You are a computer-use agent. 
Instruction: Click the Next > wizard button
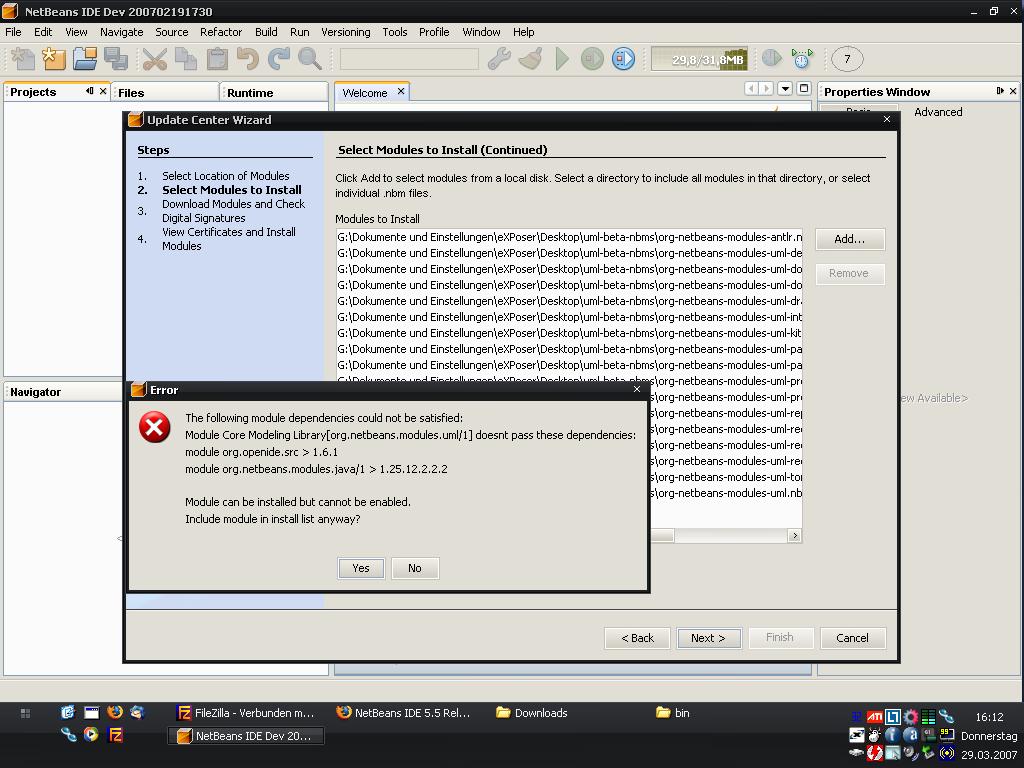pos(708,638)
